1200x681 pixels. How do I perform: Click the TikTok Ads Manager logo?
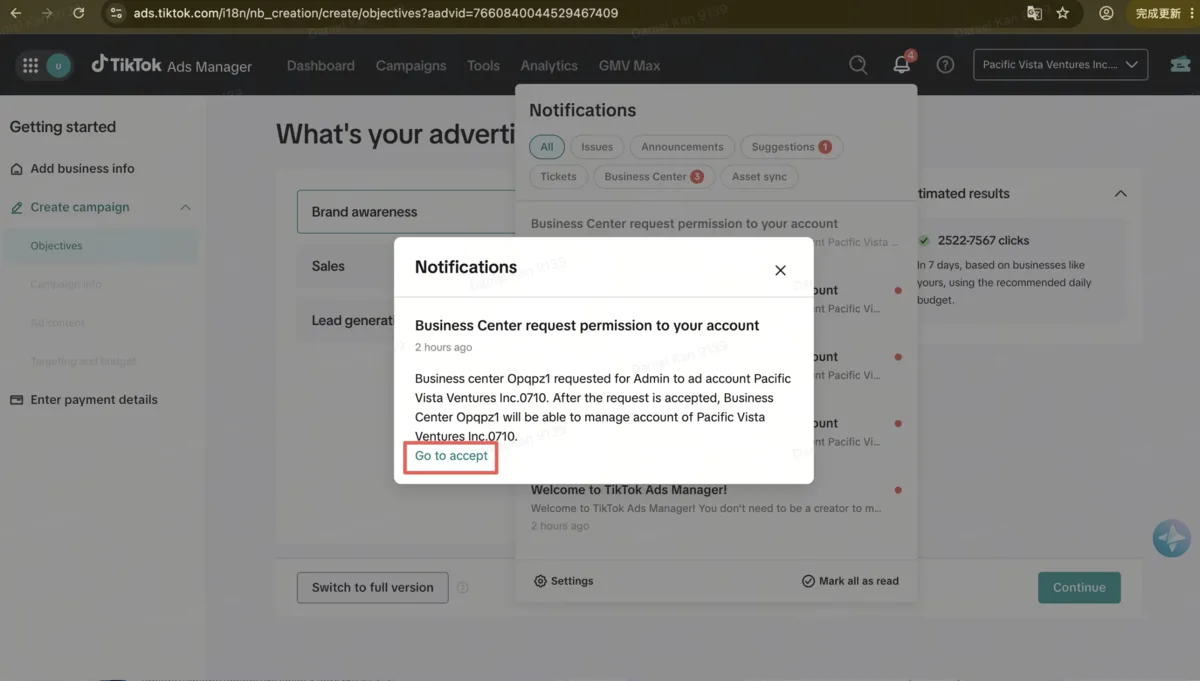pos(172,65)
